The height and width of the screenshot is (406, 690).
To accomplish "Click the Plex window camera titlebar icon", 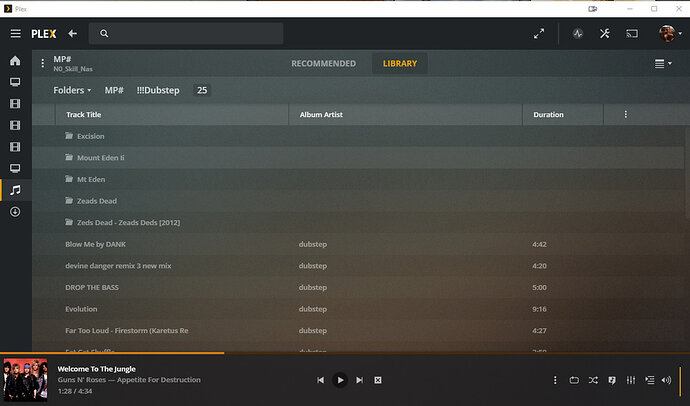I will 593,9.
